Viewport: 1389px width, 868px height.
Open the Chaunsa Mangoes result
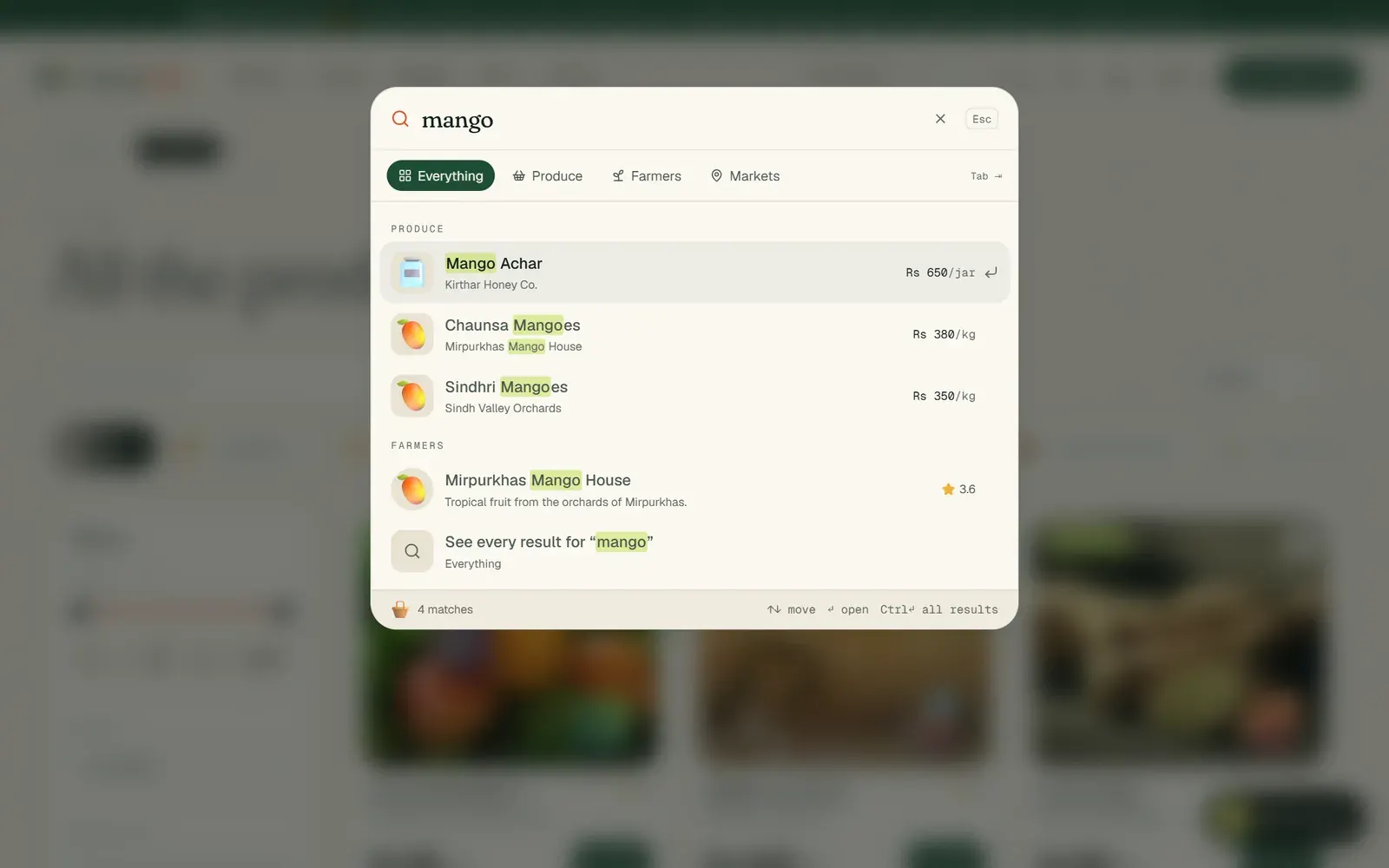click(x=694, y=334)
